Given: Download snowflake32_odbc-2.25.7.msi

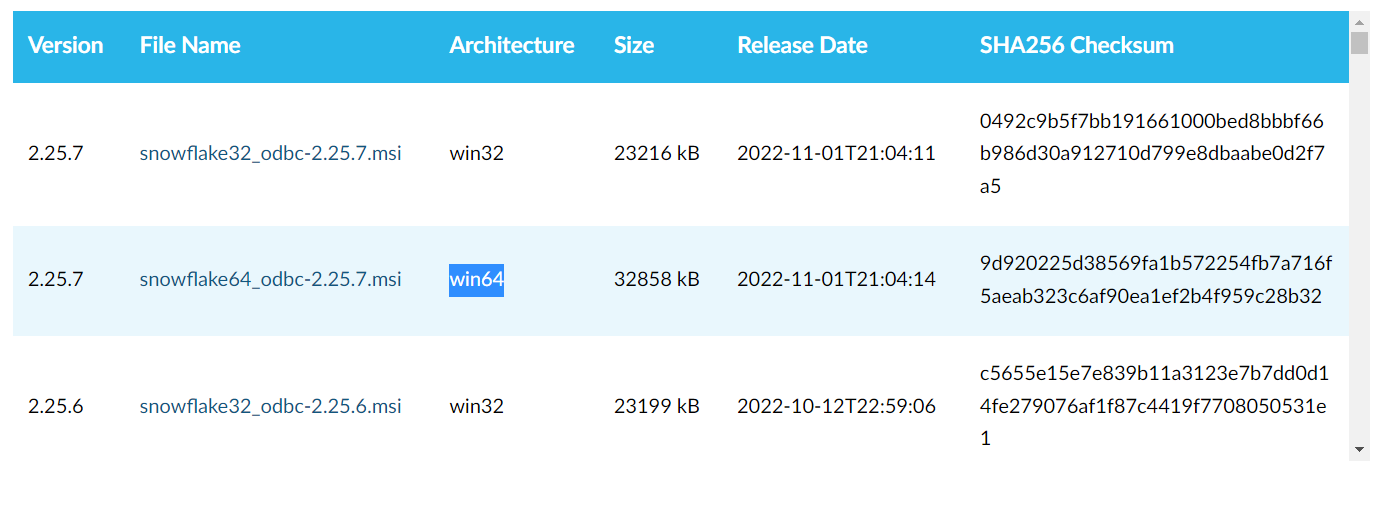Looking at the screenshot, I should click(x=270, y=153).
